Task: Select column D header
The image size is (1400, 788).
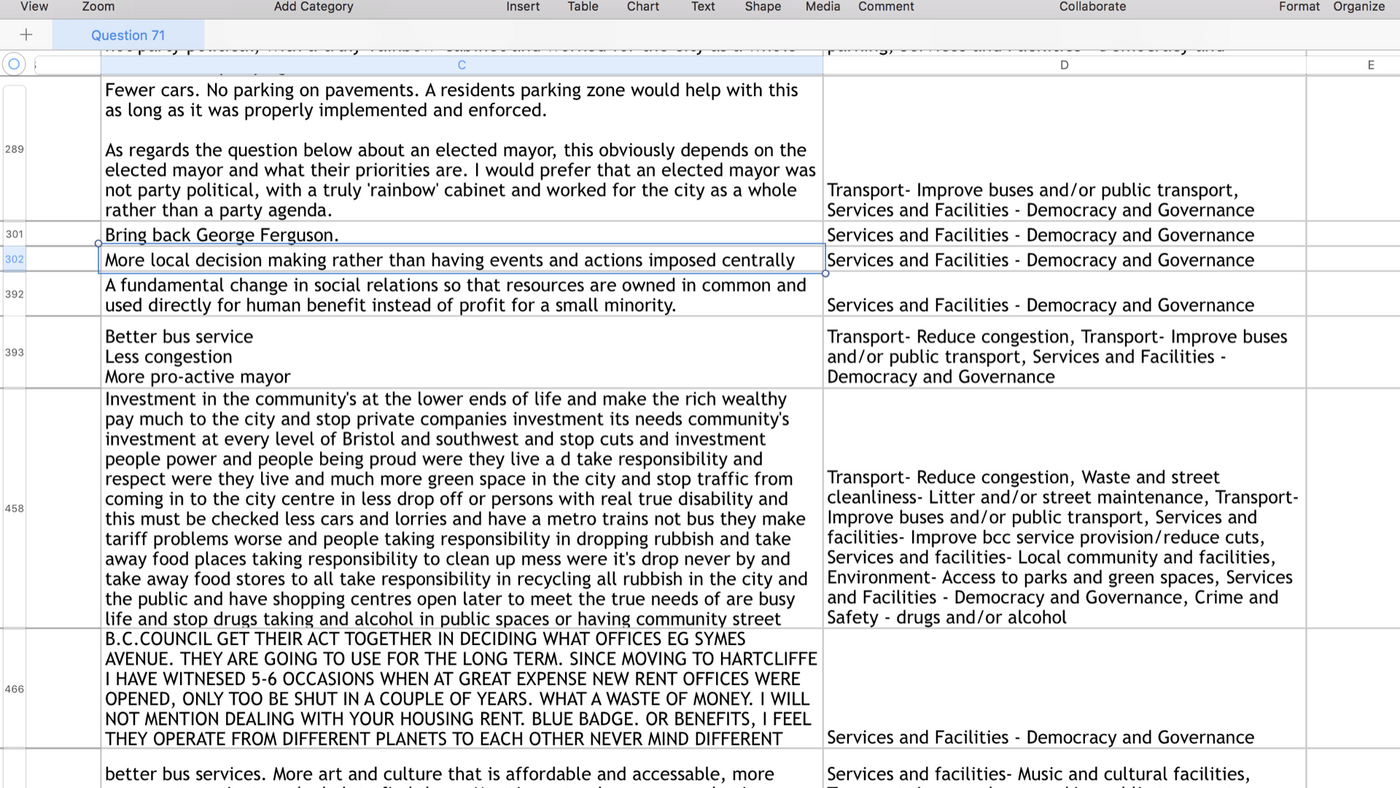Action: (x=1064, y=65)
